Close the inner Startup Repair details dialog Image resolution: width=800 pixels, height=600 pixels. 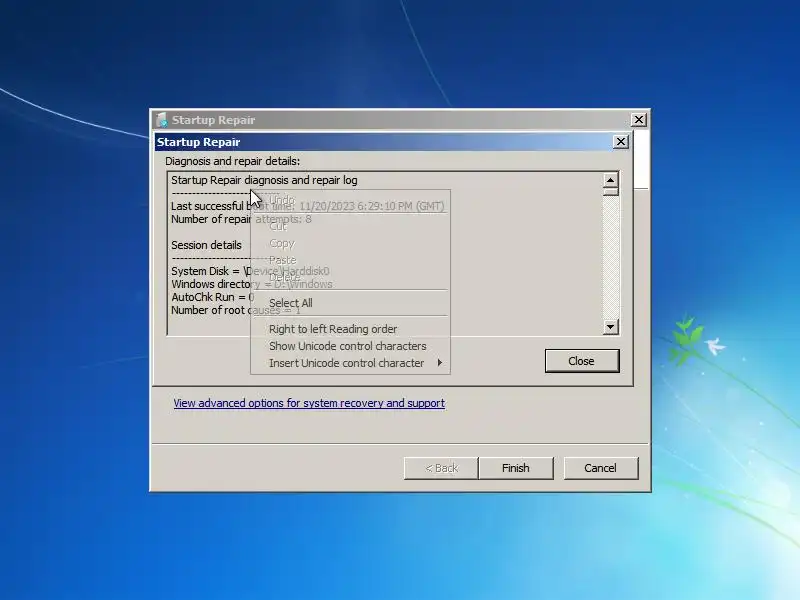point(620,142)
